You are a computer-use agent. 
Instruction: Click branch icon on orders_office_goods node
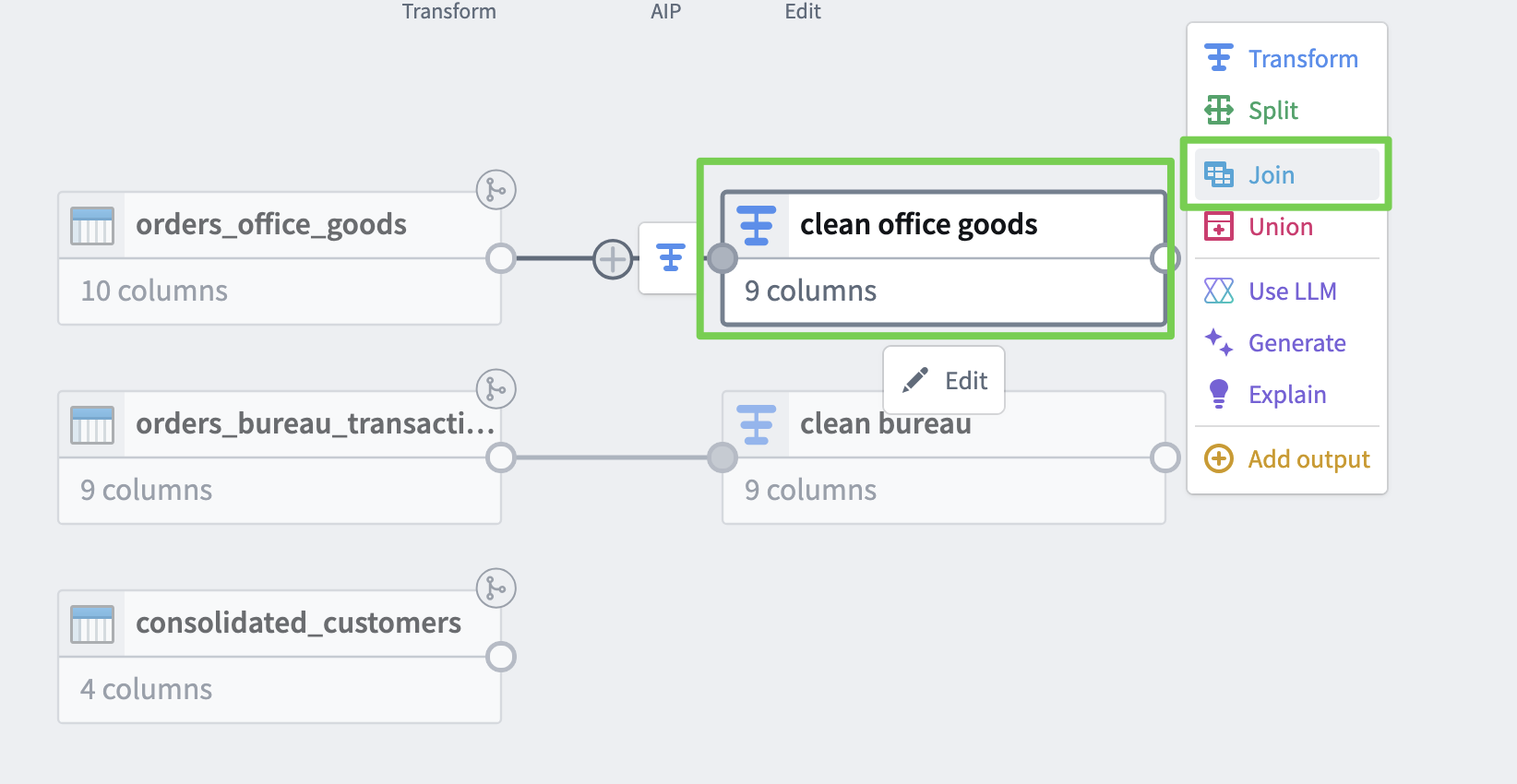point(496,190)
